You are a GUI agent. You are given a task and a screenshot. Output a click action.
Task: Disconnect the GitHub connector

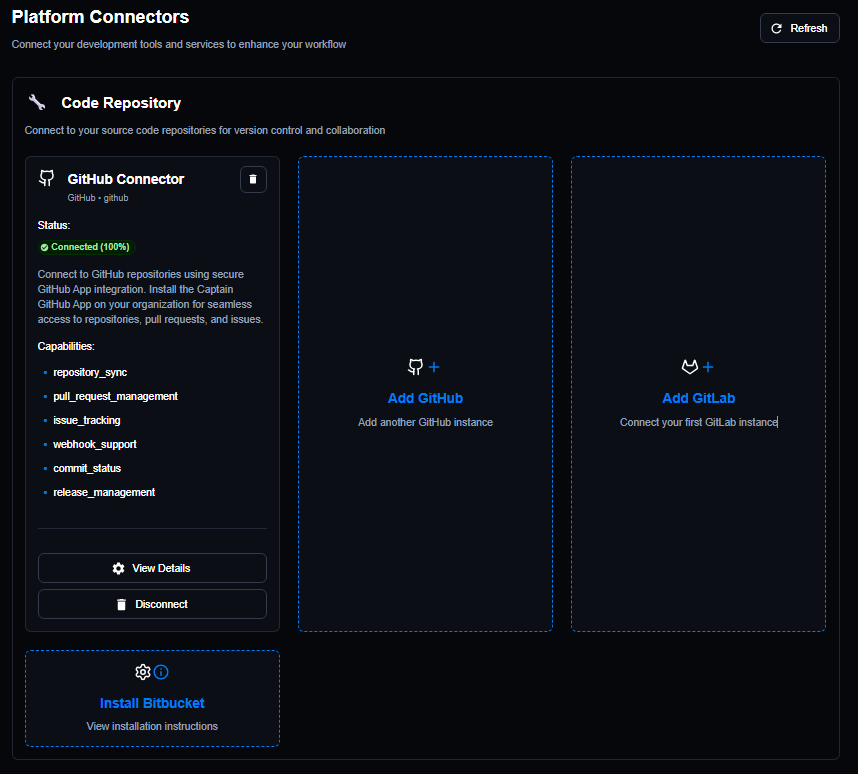(x=152, y=604)
